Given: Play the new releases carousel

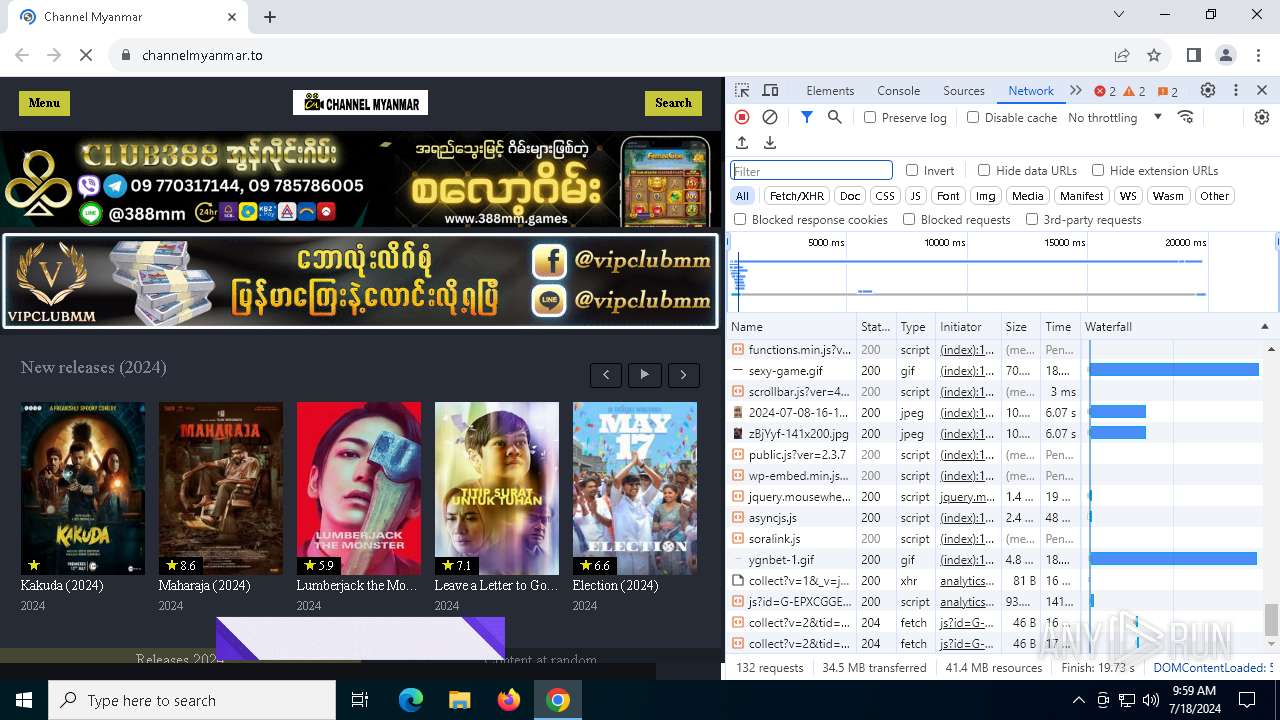Looking at the screenshot, I should [x=645, y=375].
